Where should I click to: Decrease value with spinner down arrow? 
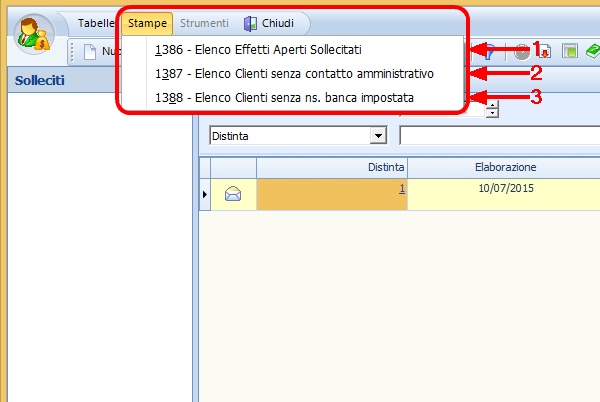pos(491,114)
